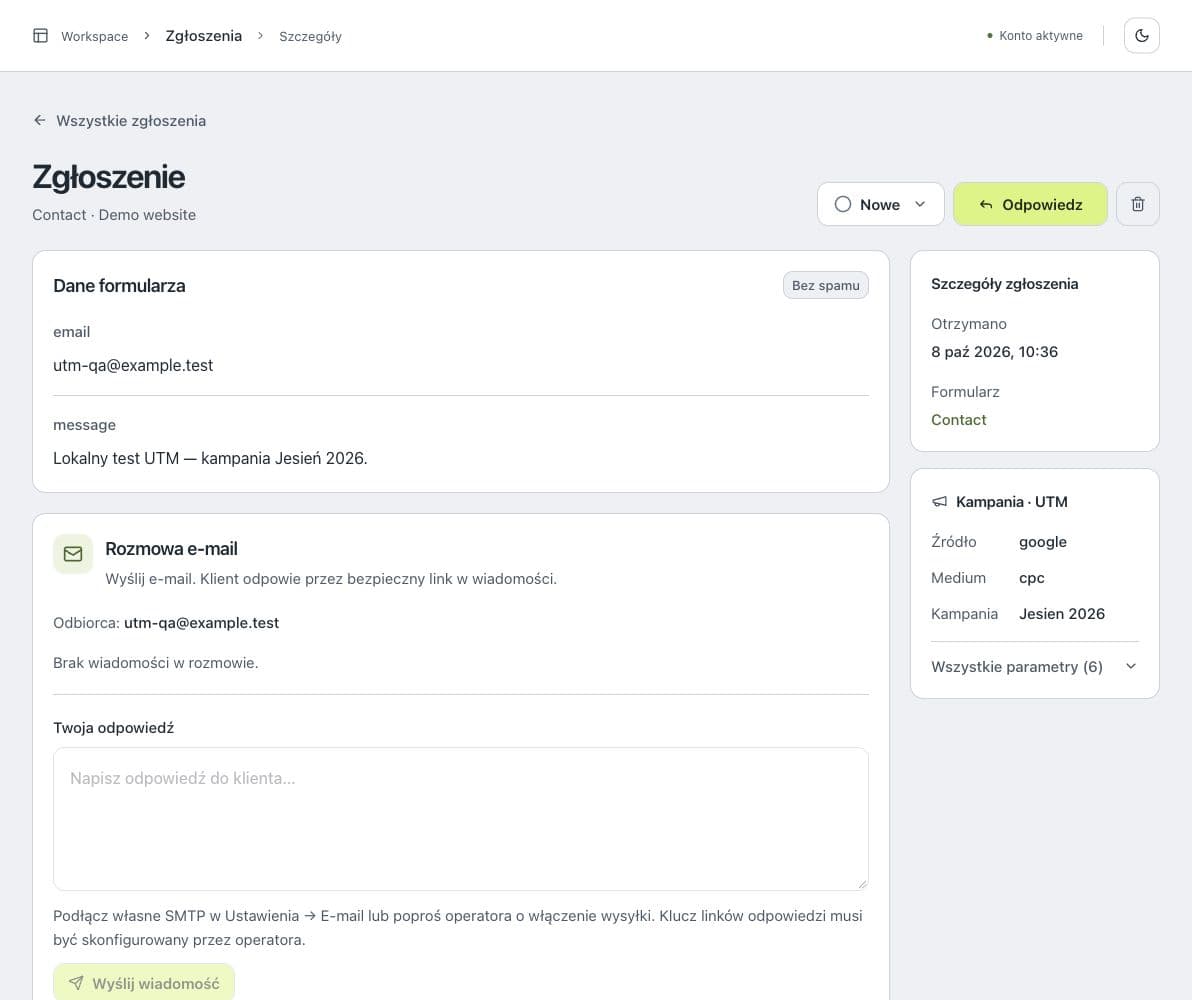This screenshot has width=1192, height=1000.
Task: Click the received date 8 paź 2026, 10:36
Action: [994, 352]
